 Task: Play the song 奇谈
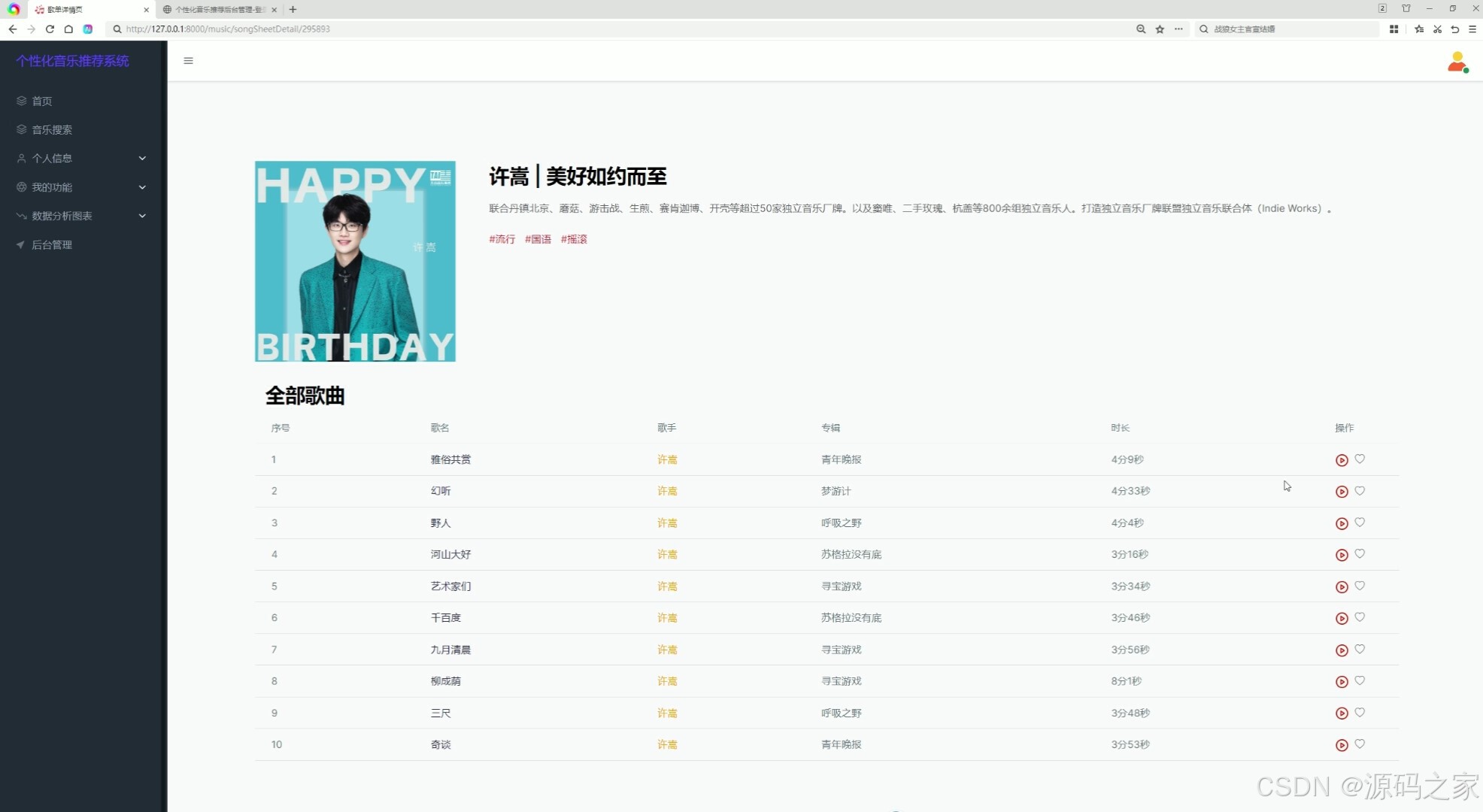tap(1341, 745)
